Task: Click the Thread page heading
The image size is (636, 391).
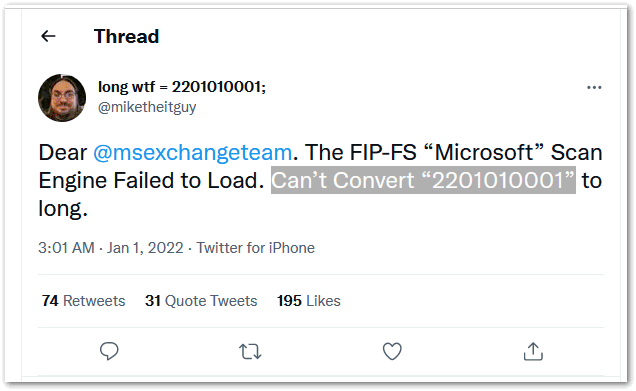Action: pos(126,36)
